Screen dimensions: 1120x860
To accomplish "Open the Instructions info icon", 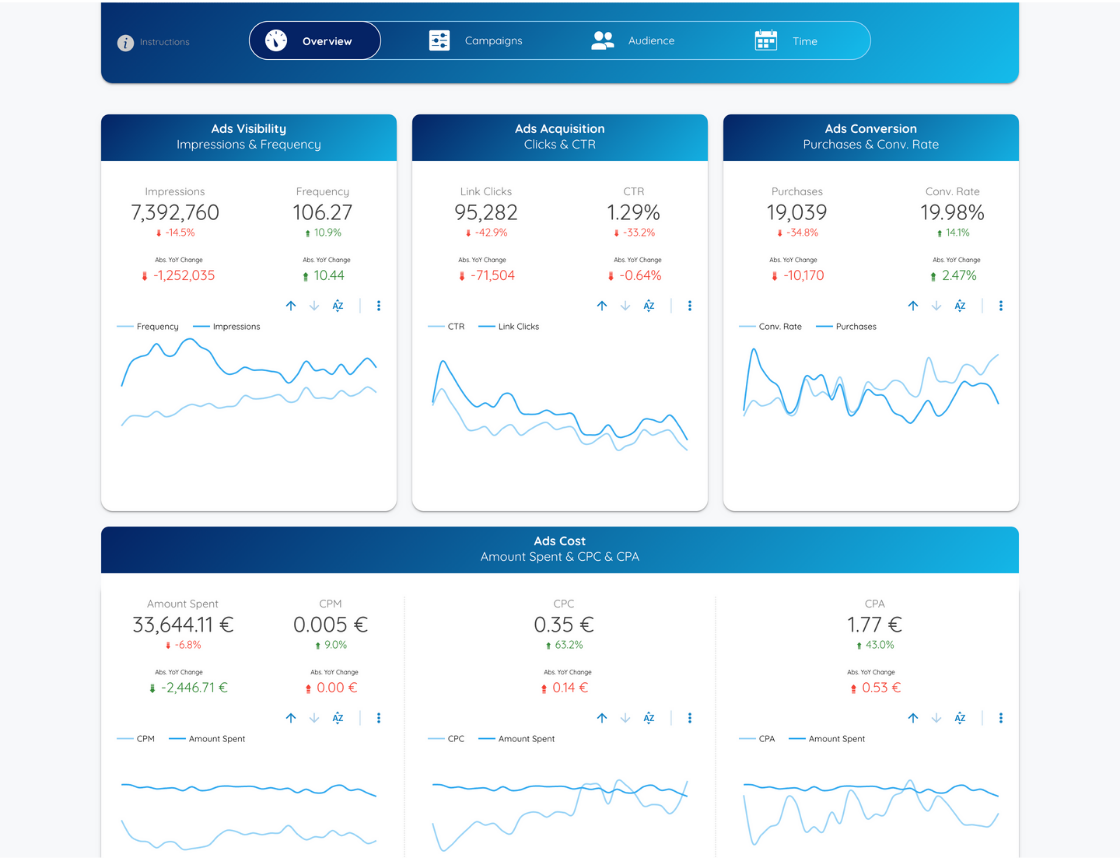I will tap(125, 43).
